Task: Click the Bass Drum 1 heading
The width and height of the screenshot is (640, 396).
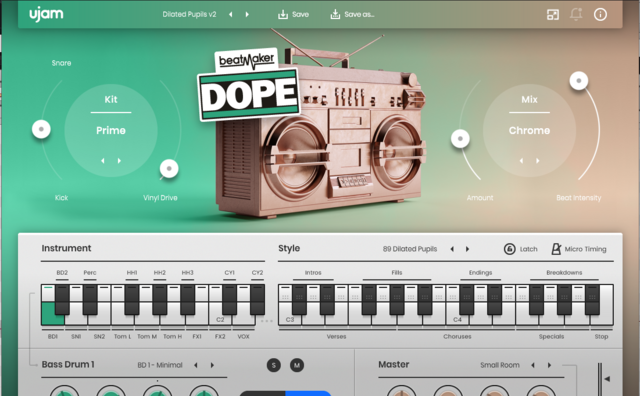Action: [x=68, y=365]
